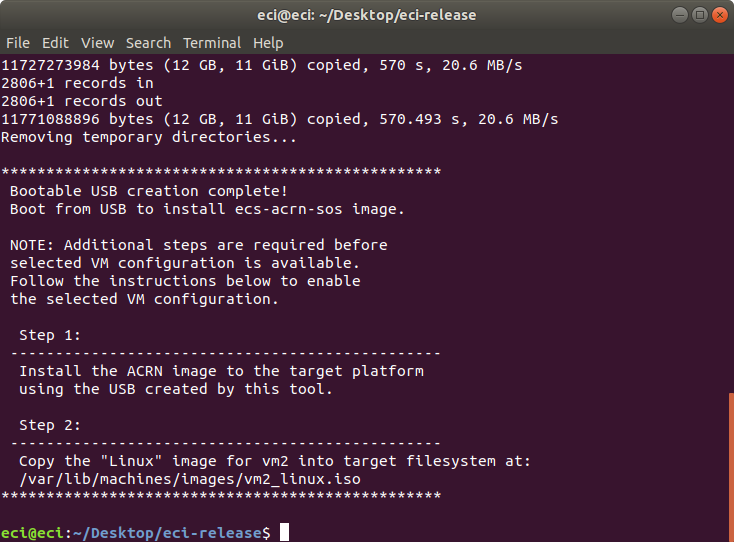This screenshot has height=542, width=734.
Task: Click the window title eci@eci: ~/Desktop/eci-release
Action: (x=367, y=15)
